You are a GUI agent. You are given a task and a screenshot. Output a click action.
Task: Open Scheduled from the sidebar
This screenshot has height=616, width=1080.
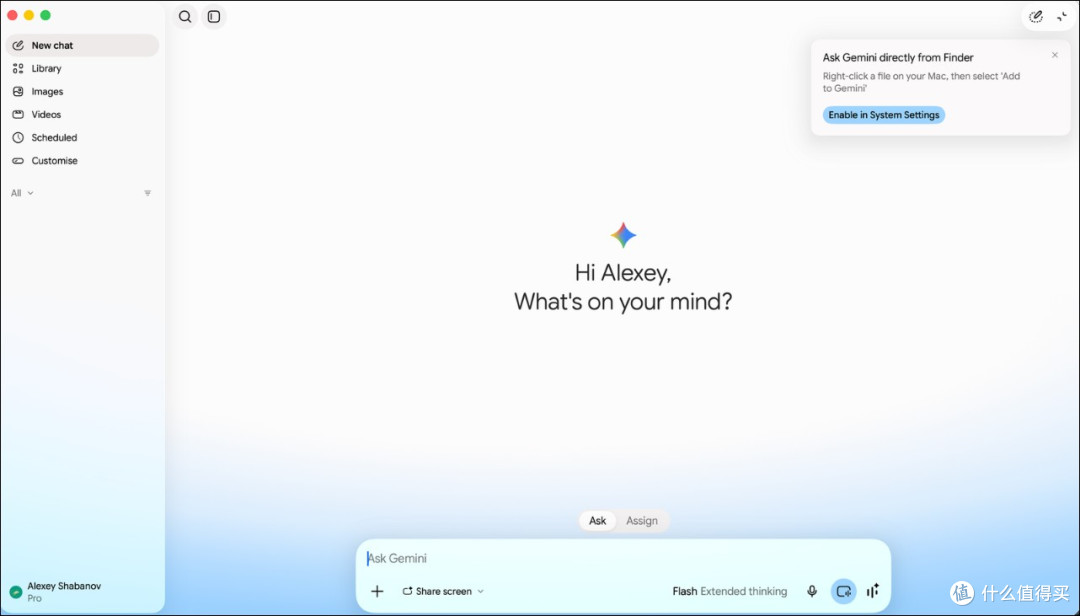[x=82, y=138]
